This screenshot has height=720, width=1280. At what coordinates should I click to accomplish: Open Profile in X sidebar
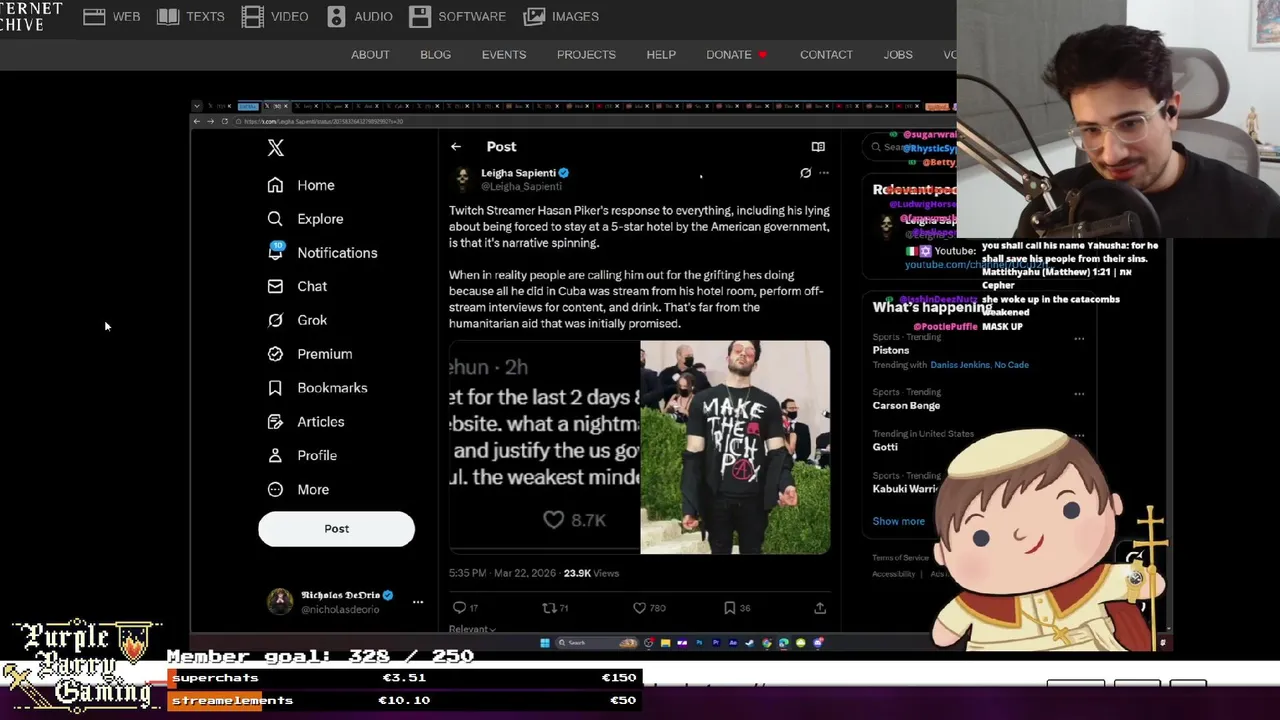[301, 456]
